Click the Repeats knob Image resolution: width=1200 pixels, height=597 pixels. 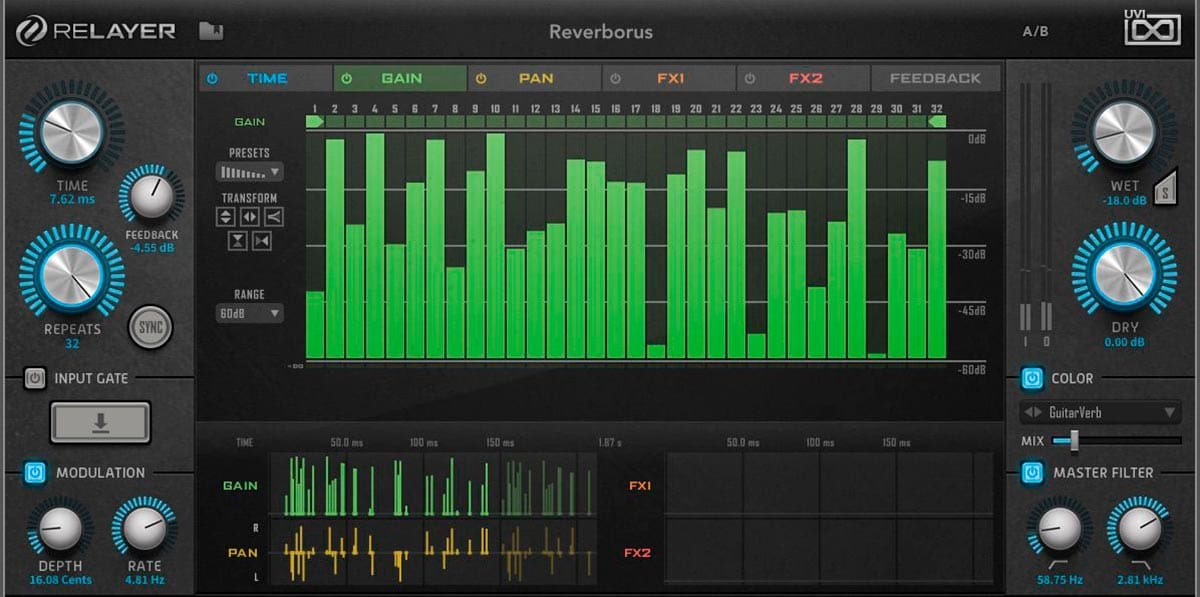tap(71, 276)
